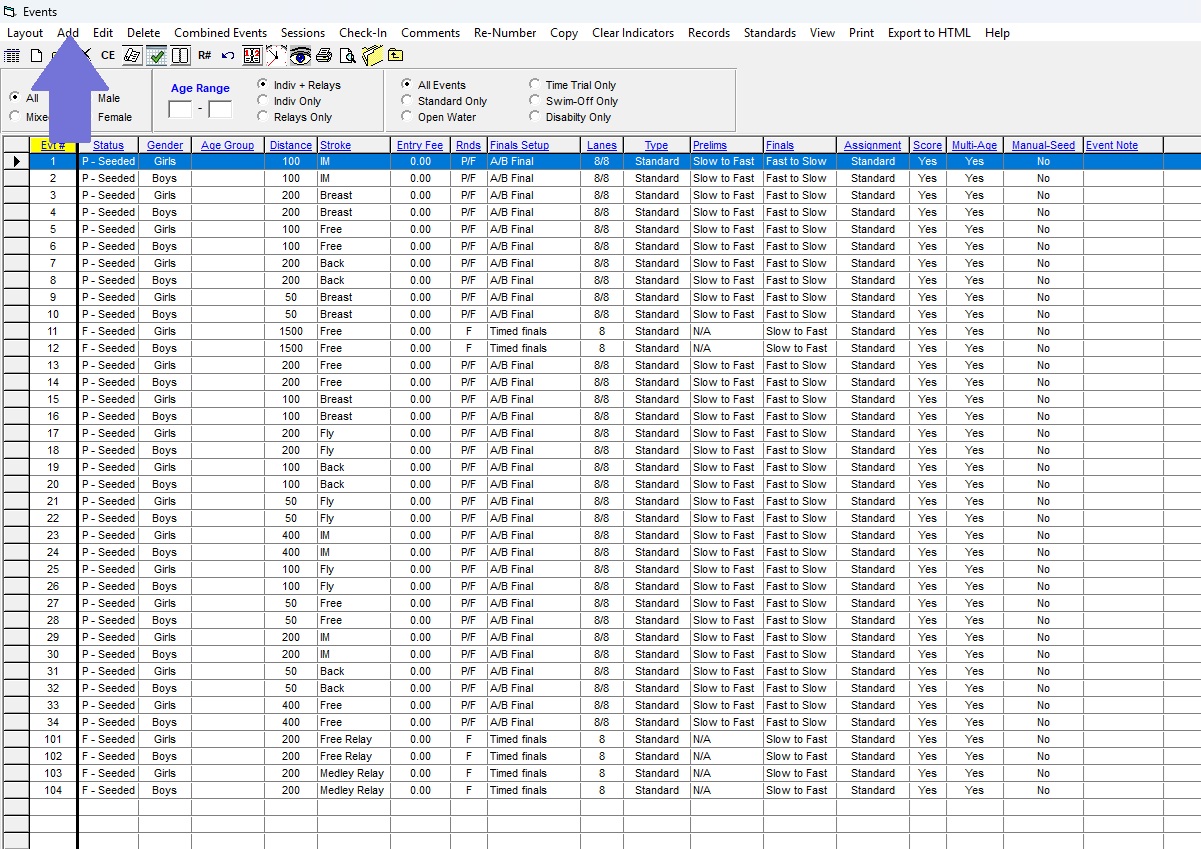The height and width of the screenshot is (849, 1201).
Task: Select event 101 Free Relay stroke cell
Action: coord(354,739)
